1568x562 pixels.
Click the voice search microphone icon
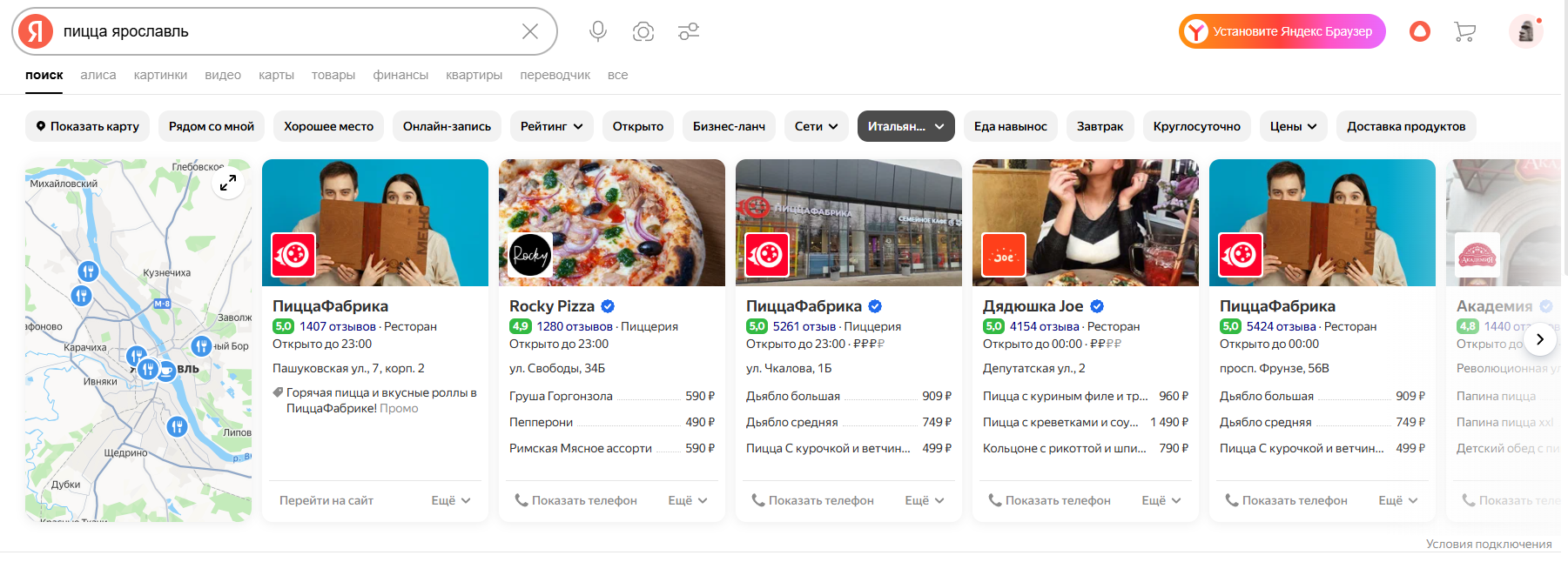[597, 31]
